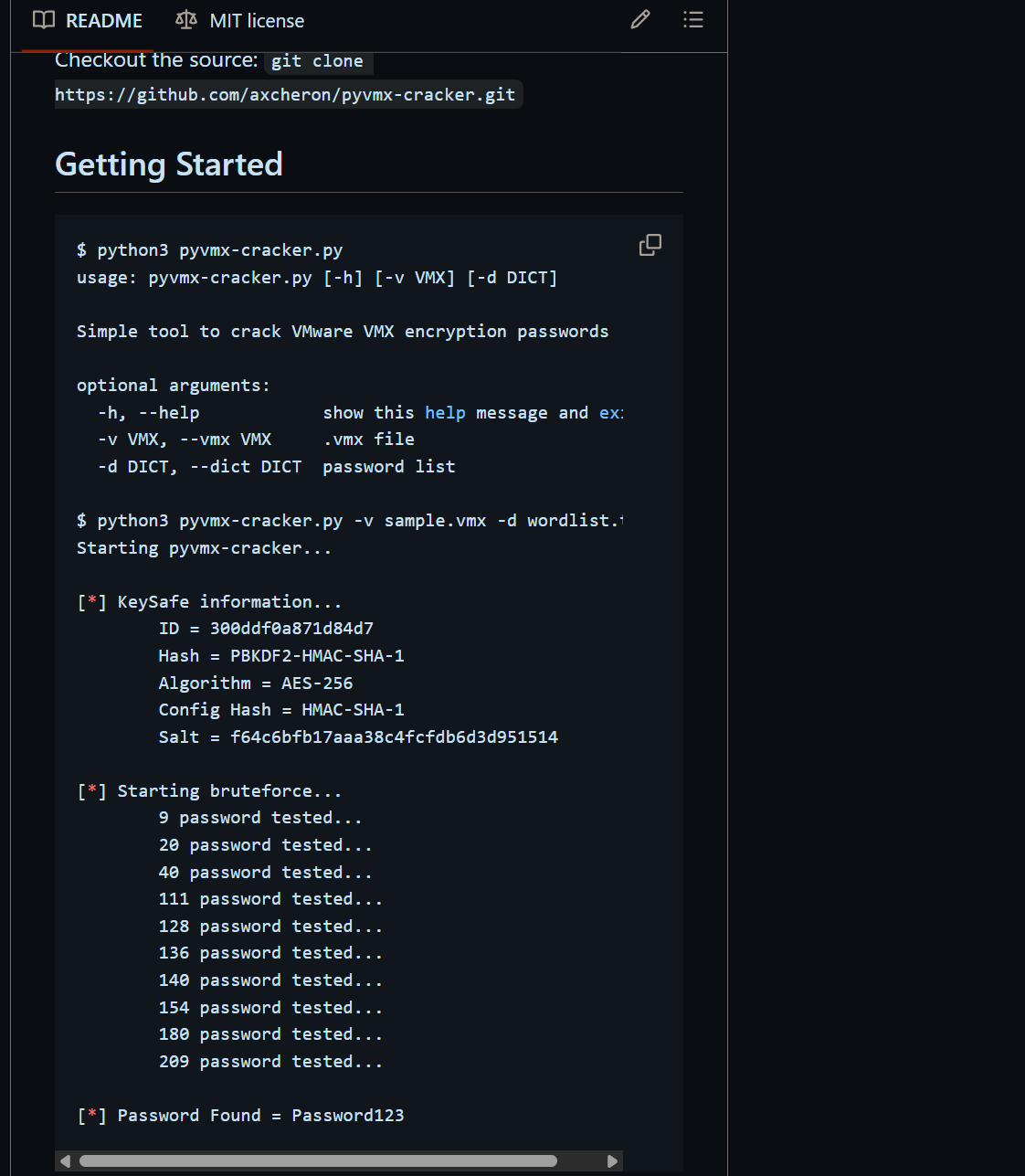Click the red asterisk before KeySafe information
The image size is (1025, 1176).
[92, 602]
